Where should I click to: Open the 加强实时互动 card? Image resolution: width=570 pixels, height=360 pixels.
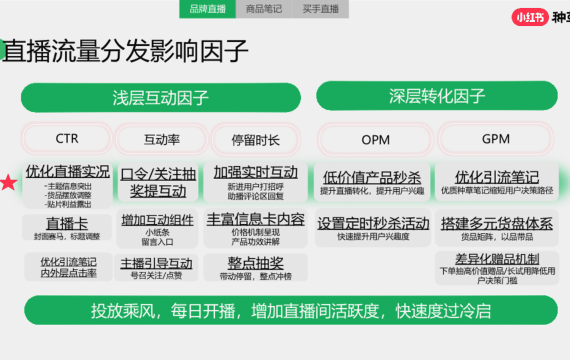[256, 182]
